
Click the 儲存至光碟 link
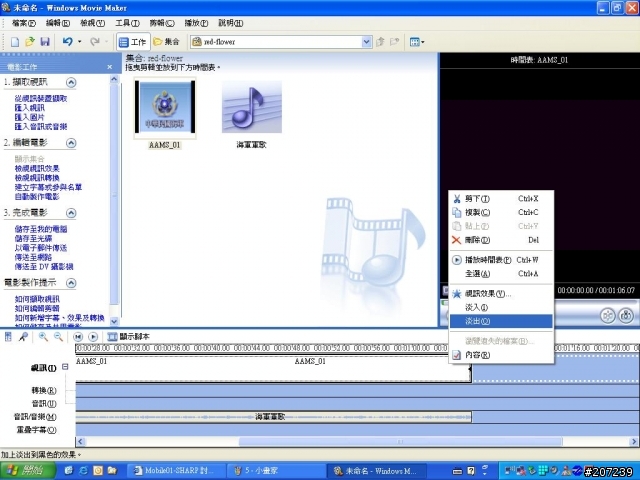click(33, 238)
